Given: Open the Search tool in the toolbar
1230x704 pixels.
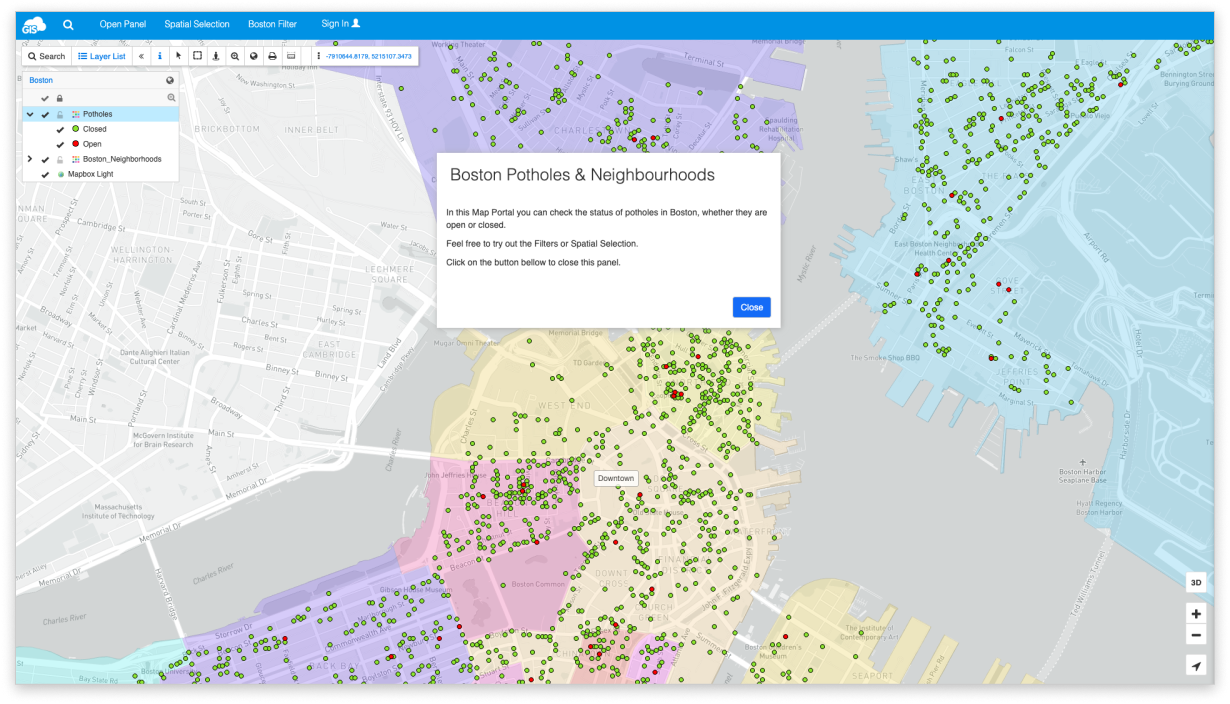Looking at the screenshot, I should click(45, 56).
